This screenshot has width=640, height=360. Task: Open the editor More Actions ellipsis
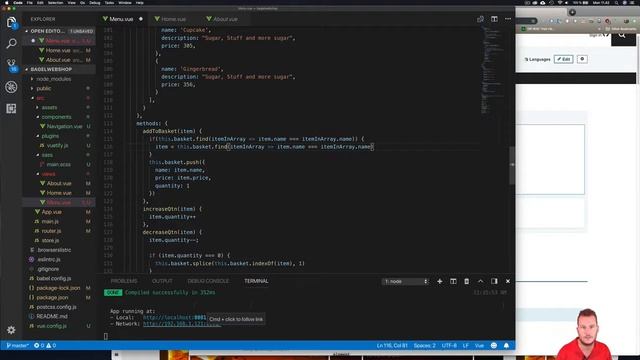click(508, 19)
